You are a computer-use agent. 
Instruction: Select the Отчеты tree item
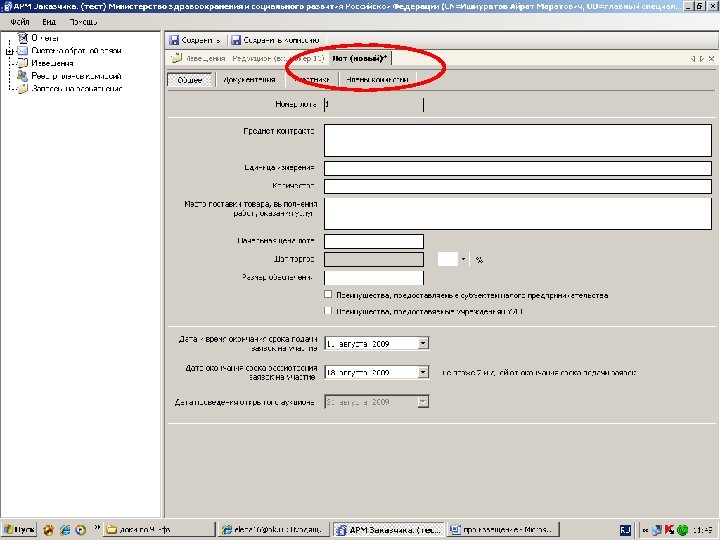point(45,38)
